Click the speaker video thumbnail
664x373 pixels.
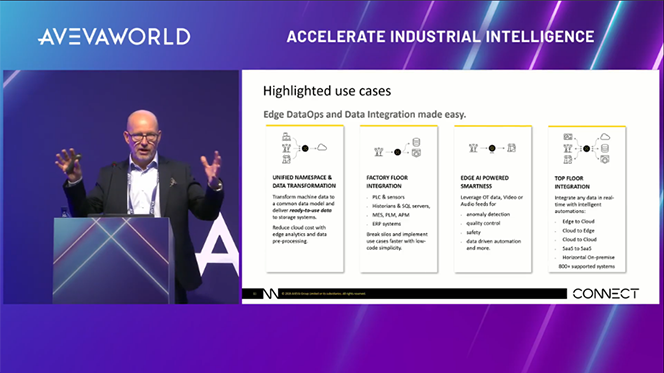121,187
